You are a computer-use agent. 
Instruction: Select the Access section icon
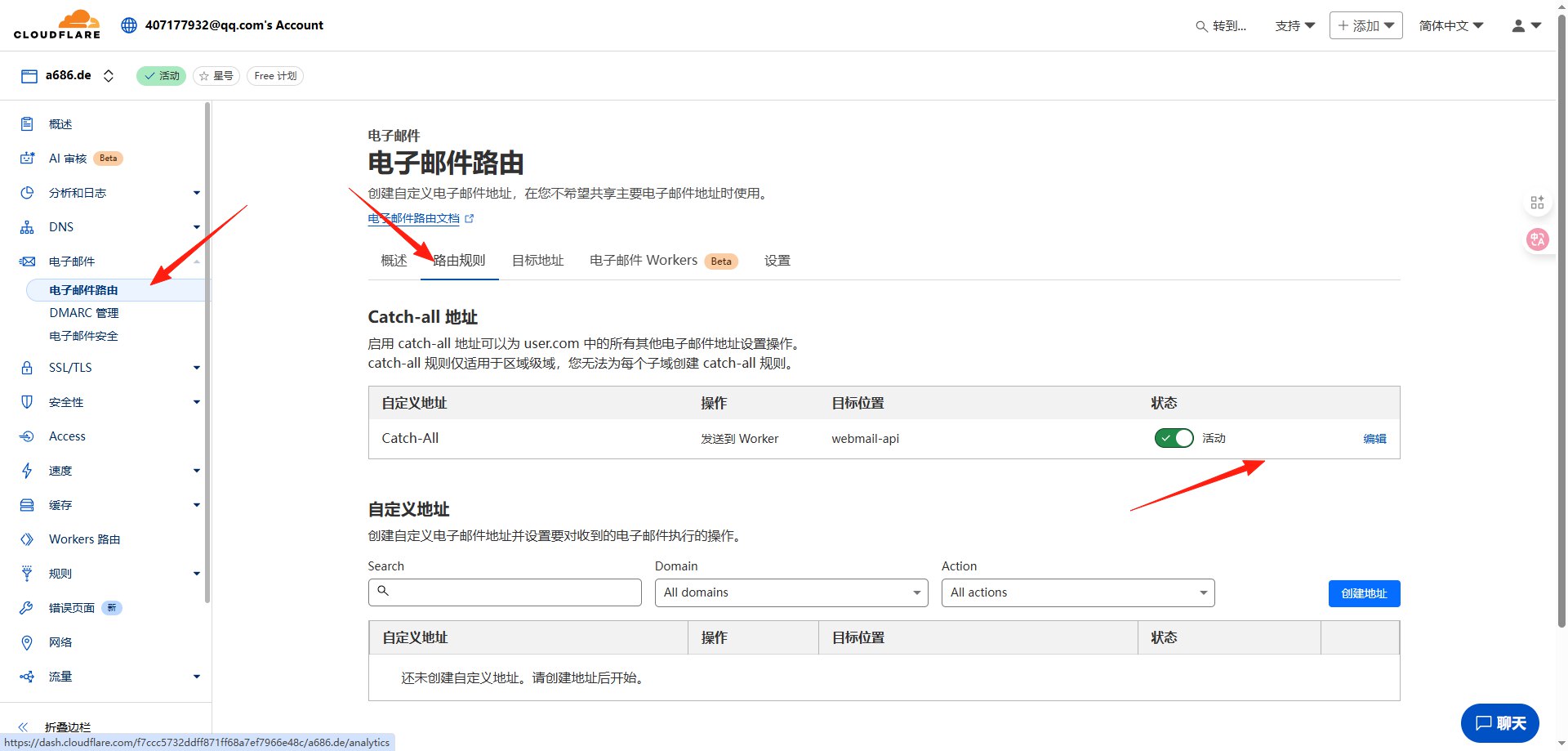coord(27,436)
